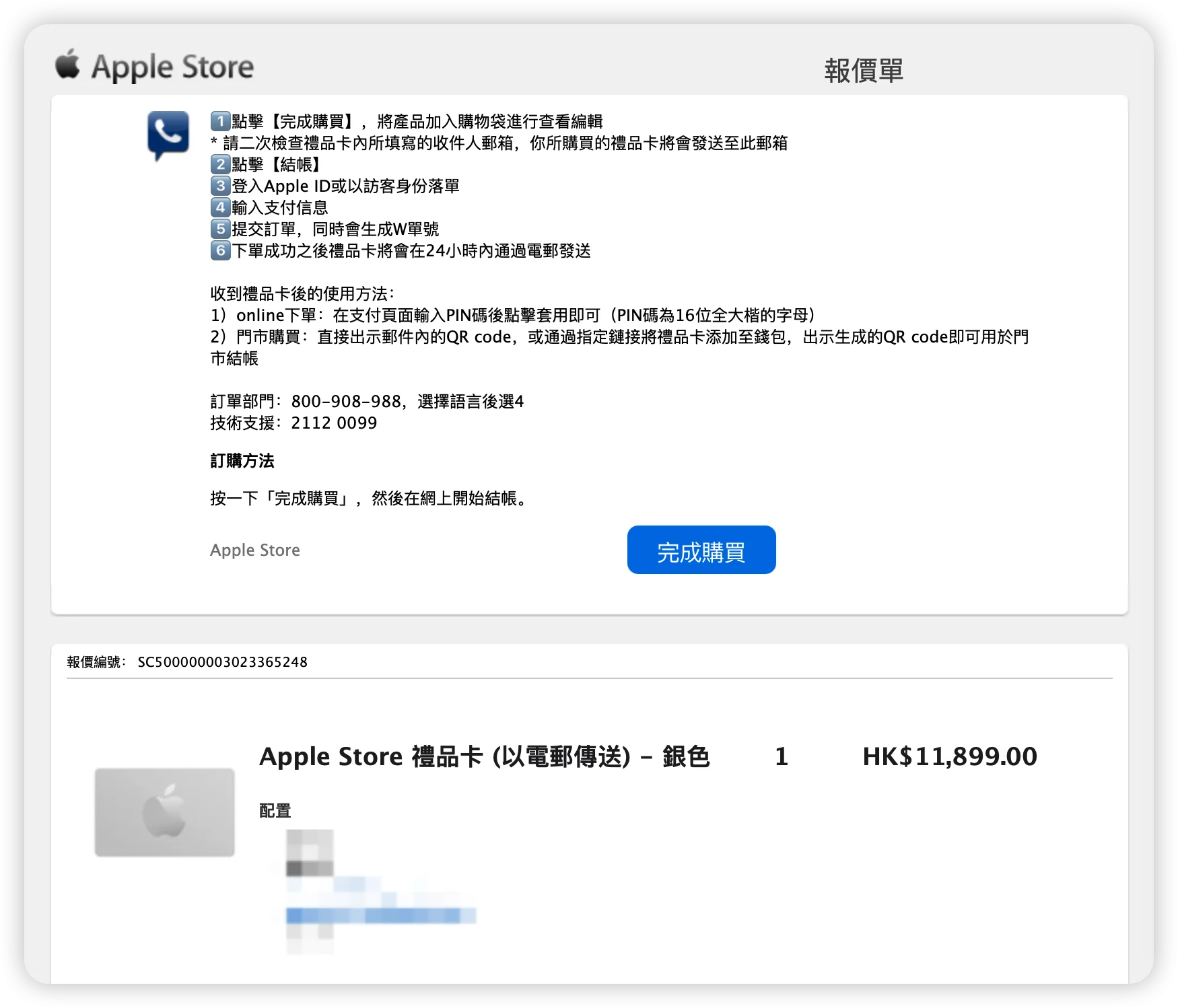This screenshot has width=1178, height=1008.
Task: Click the online下單 PIN instruction line
Action: 513,316
